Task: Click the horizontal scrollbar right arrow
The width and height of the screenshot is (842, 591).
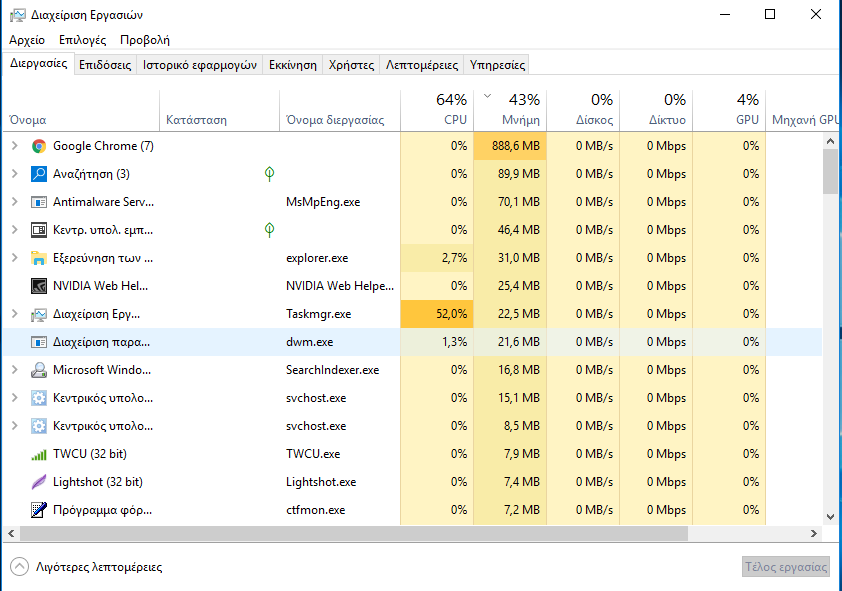Action: point(814,534)
